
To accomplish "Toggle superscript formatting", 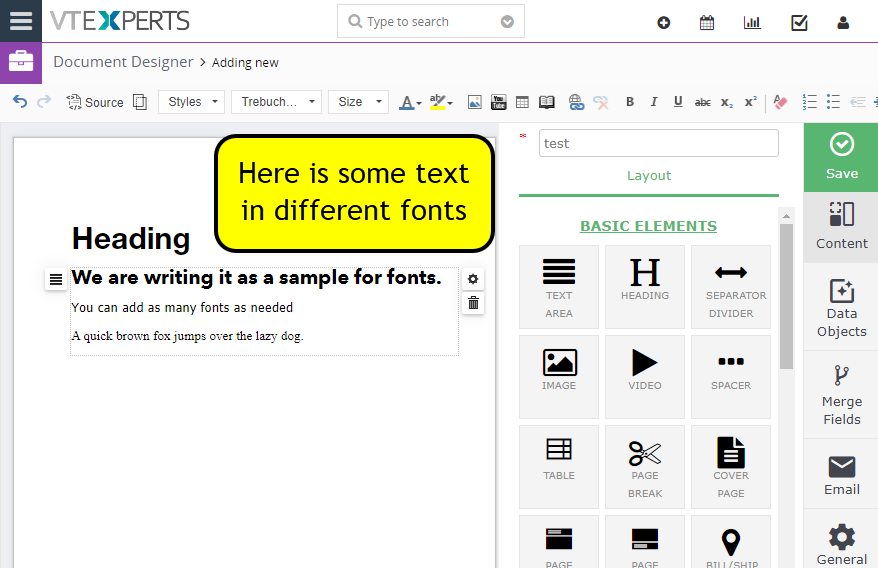I will (x=750, y=102).
